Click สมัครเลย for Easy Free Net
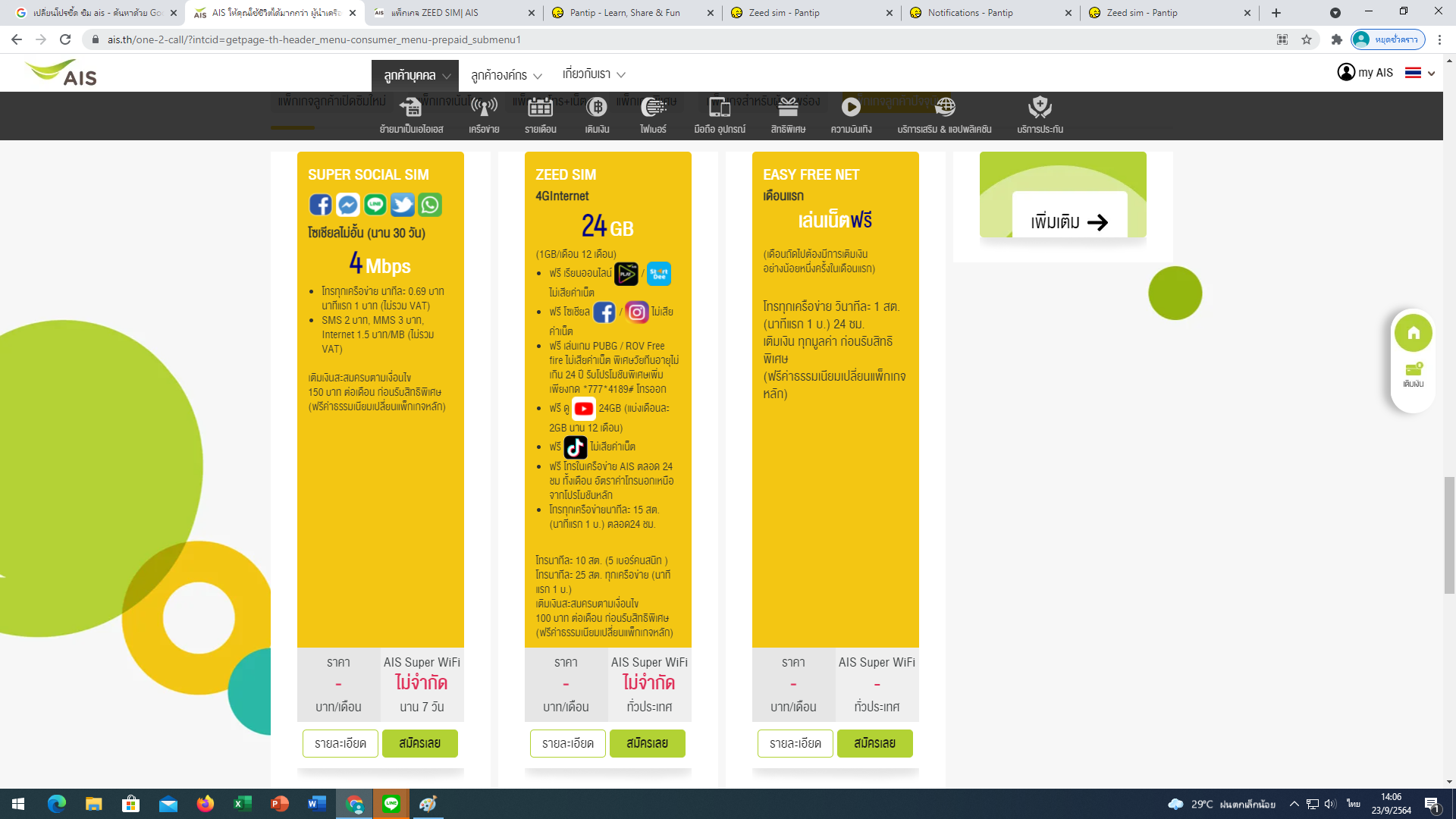 (x=875, y=743)
